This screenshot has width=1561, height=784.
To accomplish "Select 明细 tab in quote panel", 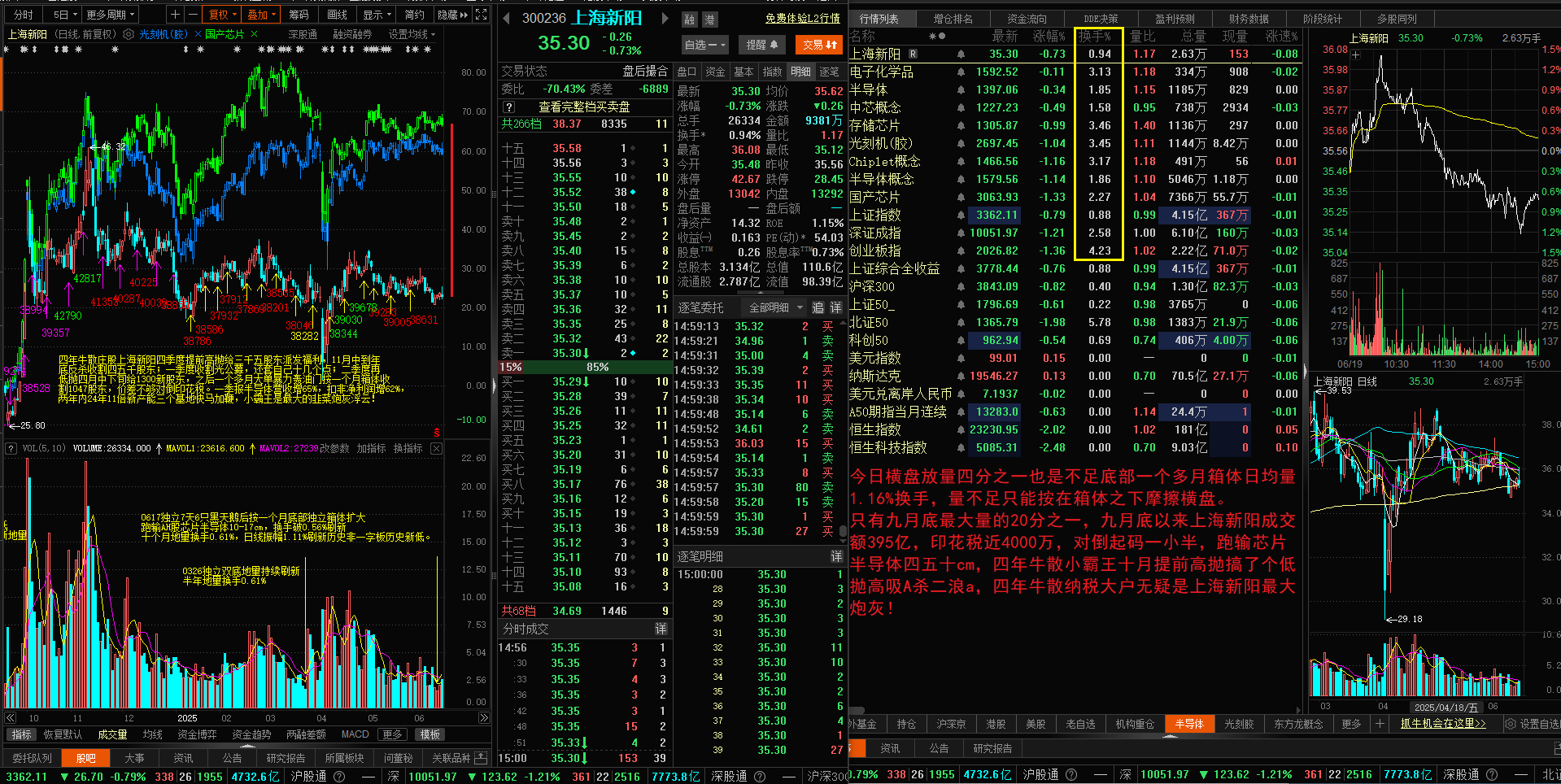I will pos(800,72).
